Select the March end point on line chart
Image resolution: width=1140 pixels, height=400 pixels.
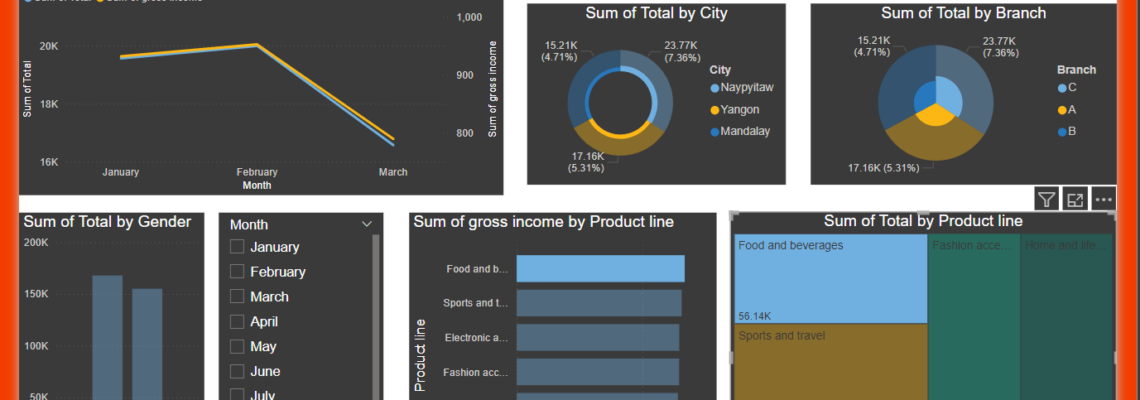click(x=393, y=140)
